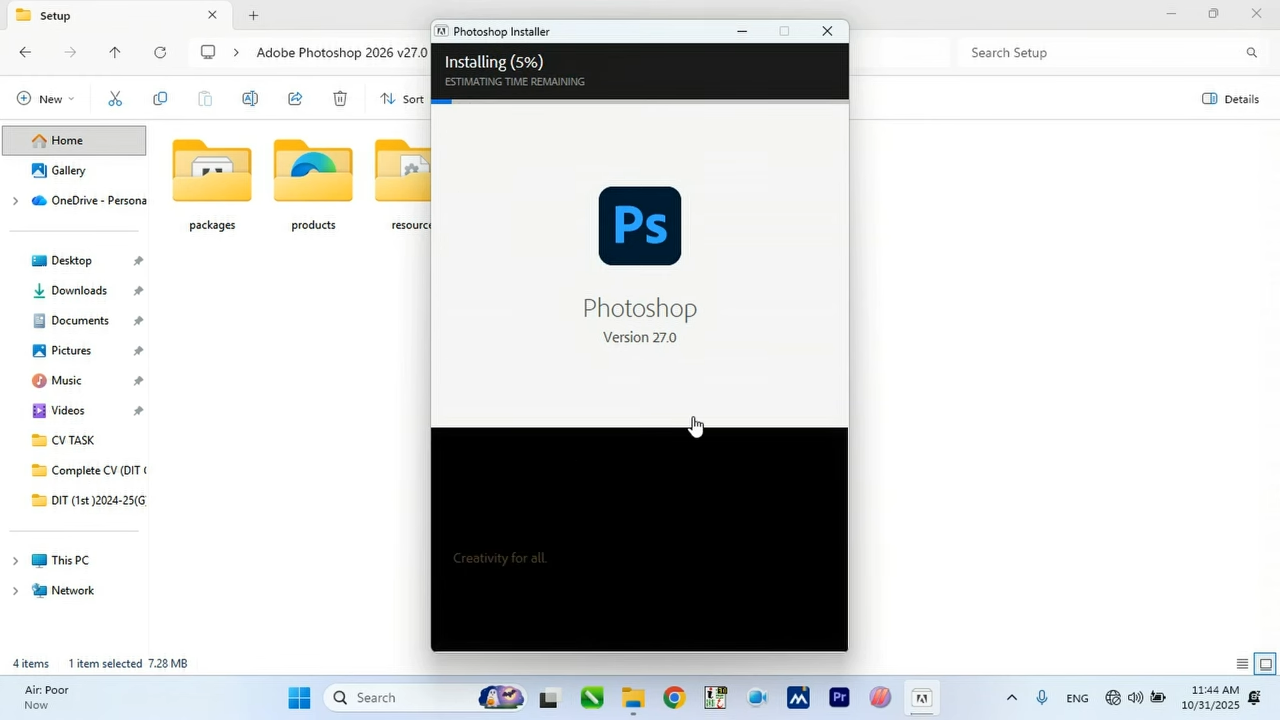Screen dimensions: 1280x720
Task: Expand the This PC tree node
Action: [15, 561]
